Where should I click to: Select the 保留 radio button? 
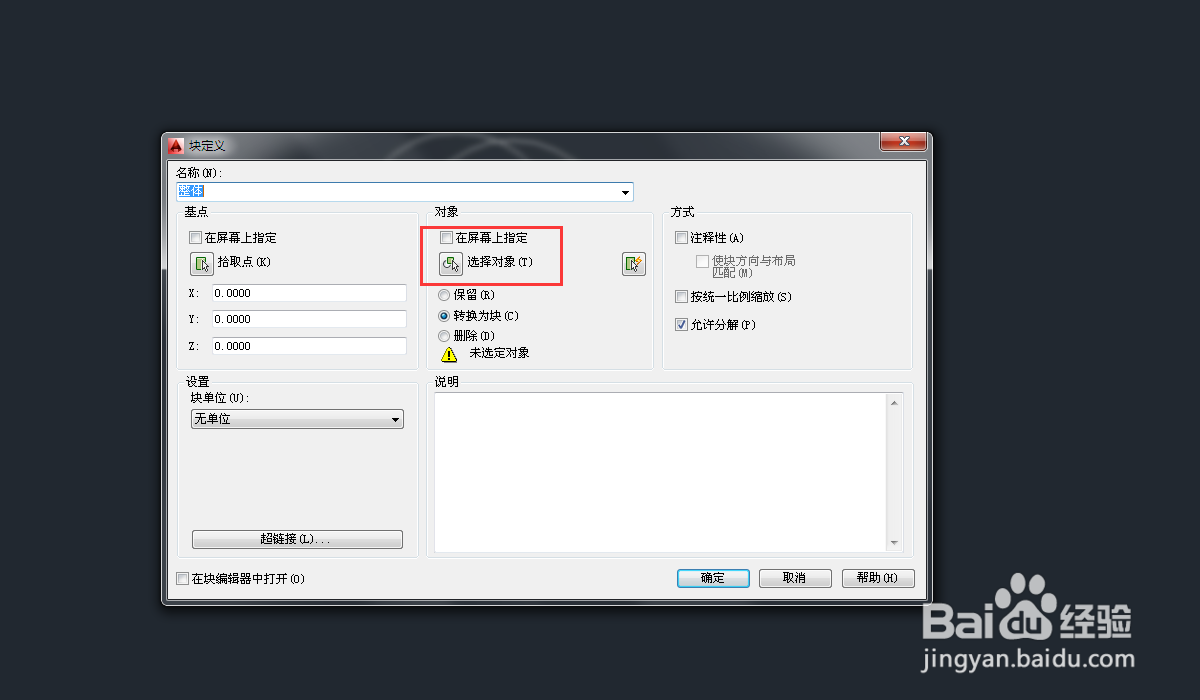[444, 295]
